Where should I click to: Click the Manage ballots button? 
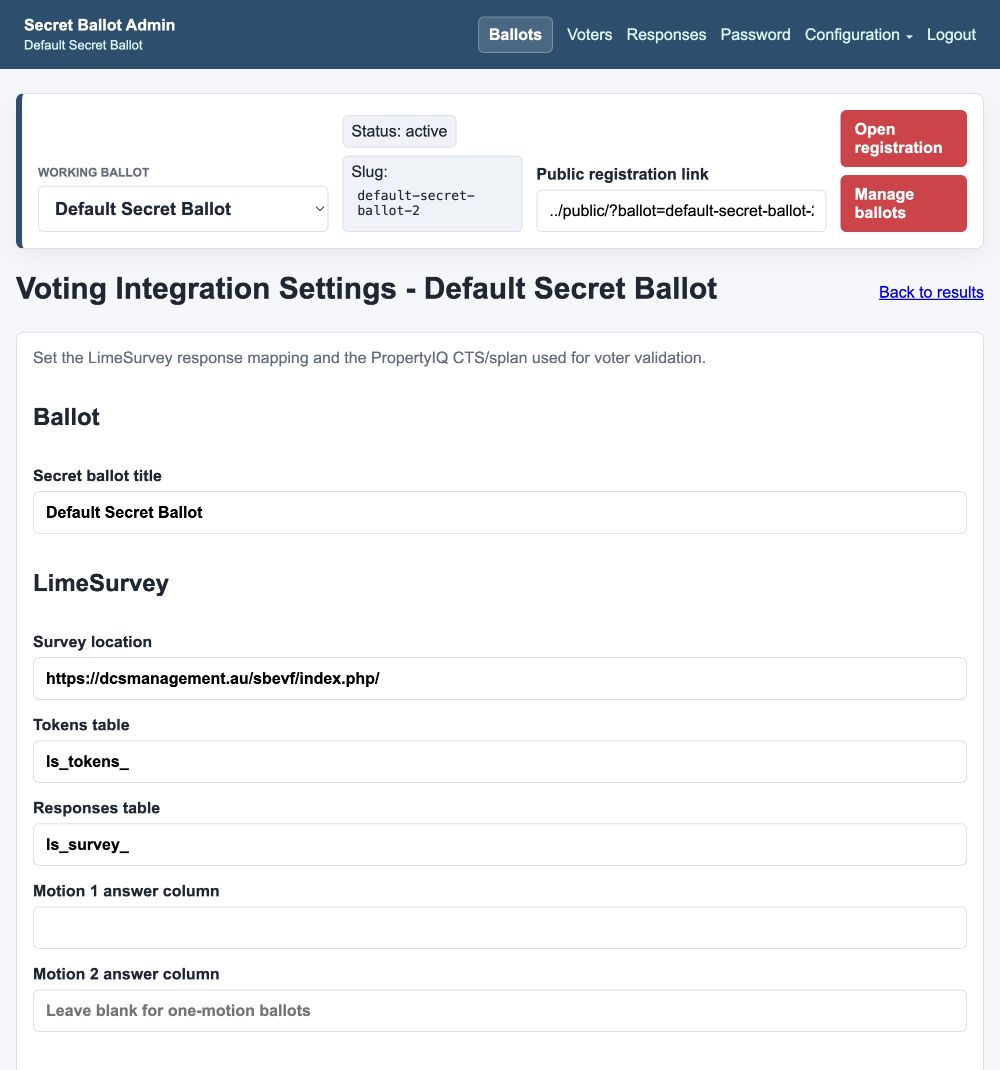point(902,203)
